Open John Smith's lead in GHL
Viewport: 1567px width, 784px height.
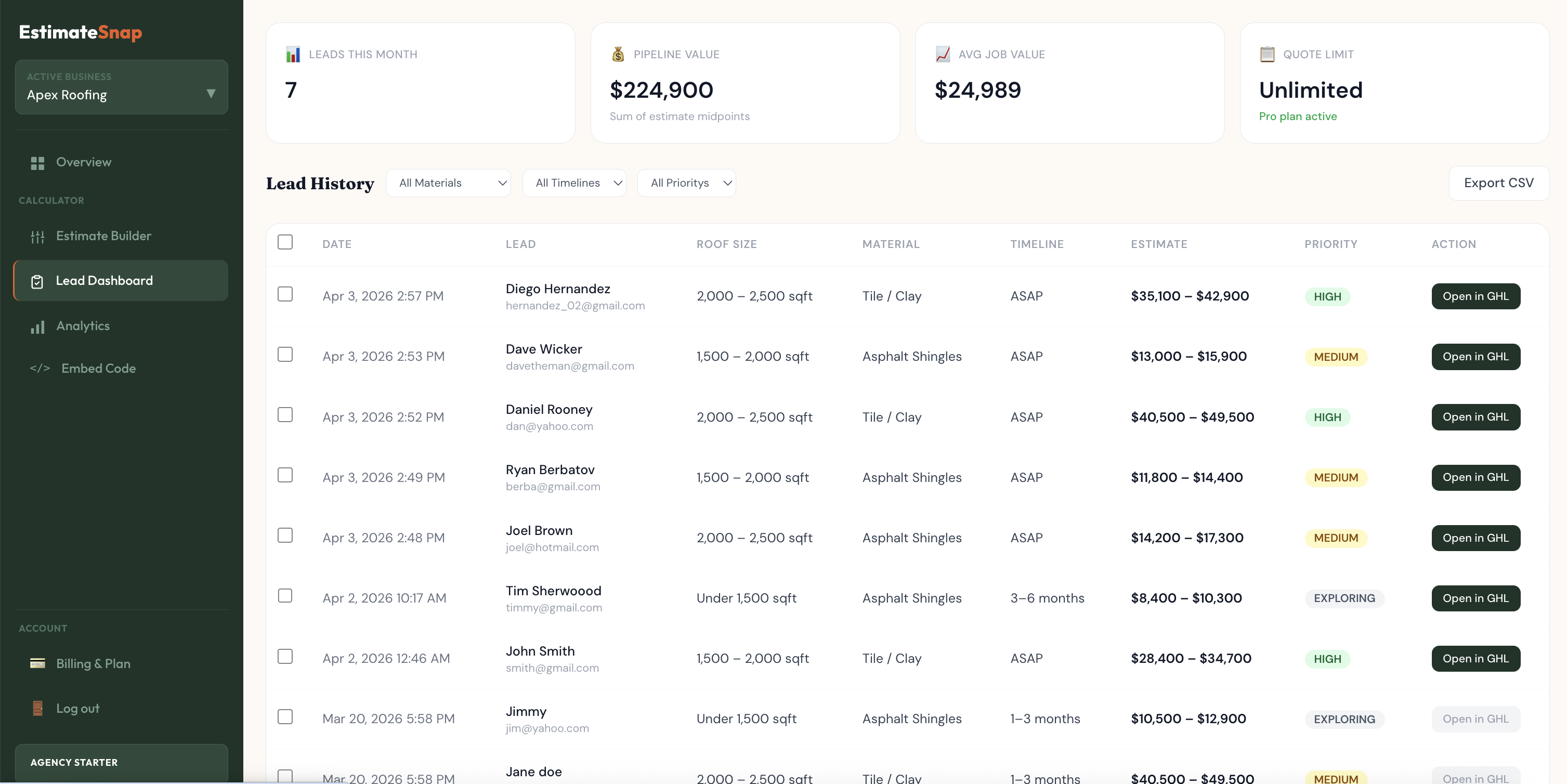tap(1475, 659)
